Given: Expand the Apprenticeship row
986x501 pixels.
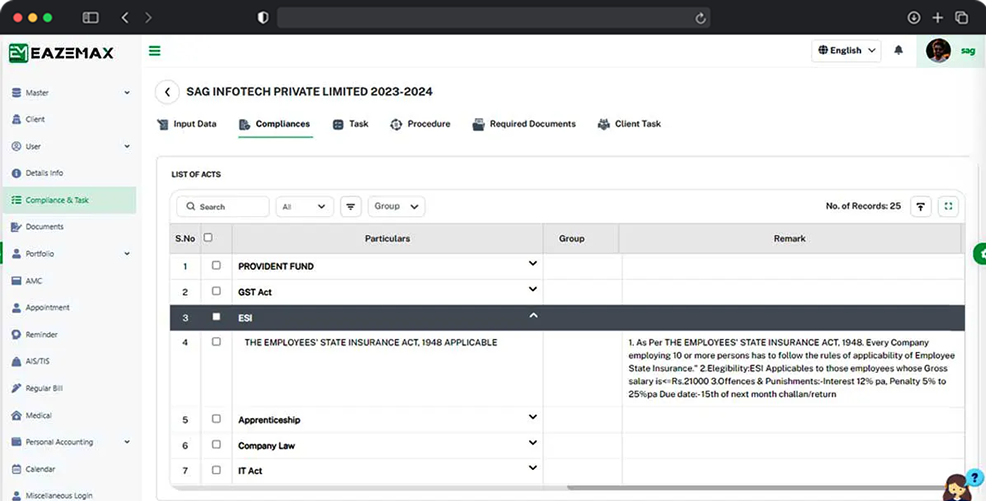Looking at the screenshot, I should (533, 417).
